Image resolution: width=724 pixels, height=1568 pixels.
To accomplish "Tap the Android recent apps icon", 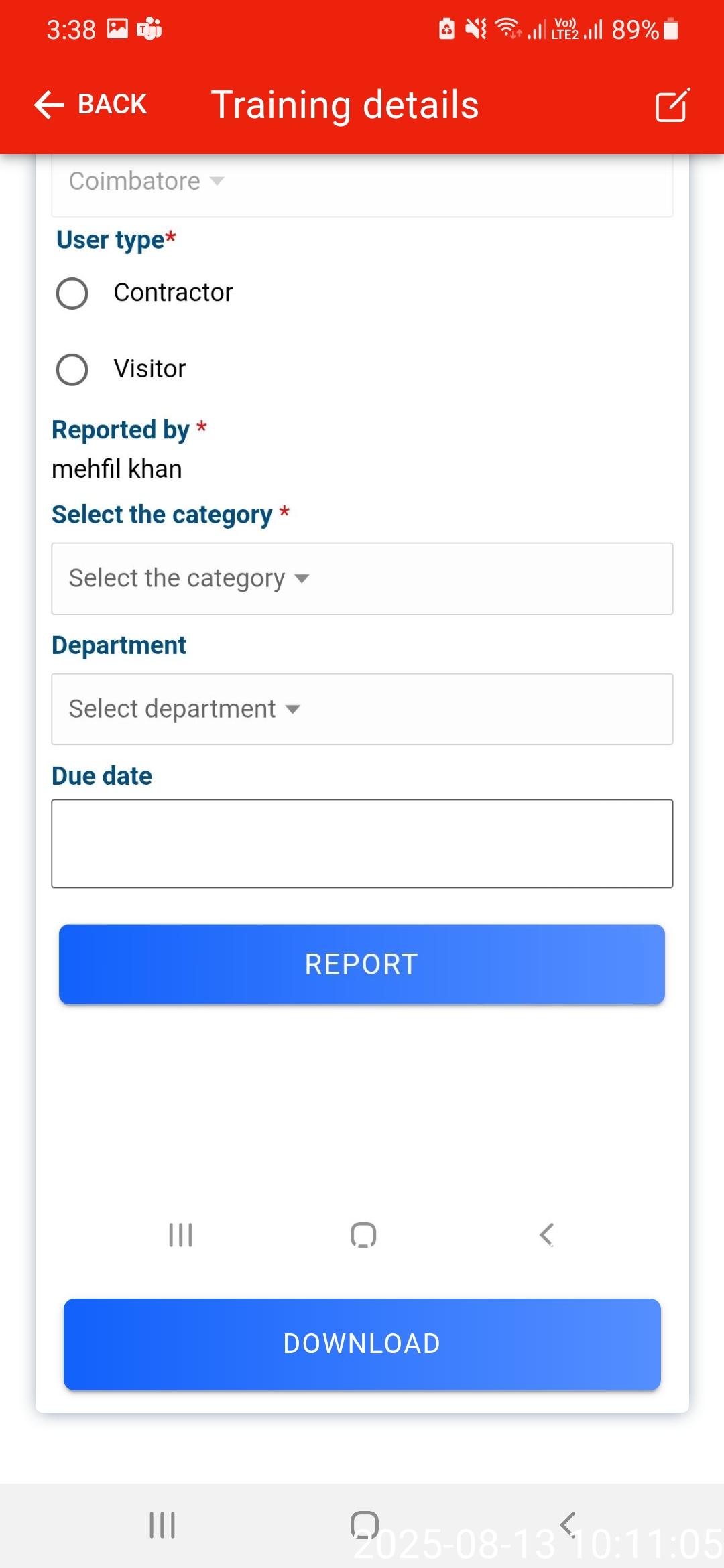I will tap(162, 1525).
